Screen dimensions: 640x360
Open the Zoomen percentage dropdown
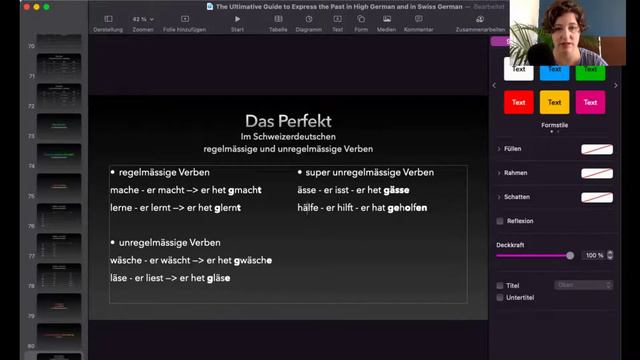[x=143, y=19]
